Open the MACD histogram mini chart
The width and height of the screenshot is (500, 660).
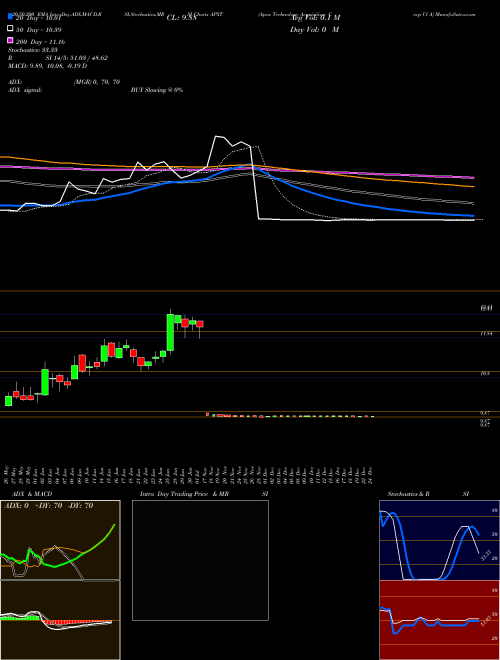click(x=60, y=620)
